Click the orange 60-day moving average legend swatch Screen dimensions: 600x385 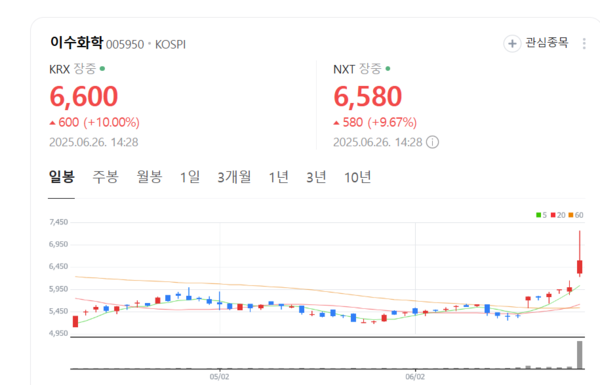[571, 215]
